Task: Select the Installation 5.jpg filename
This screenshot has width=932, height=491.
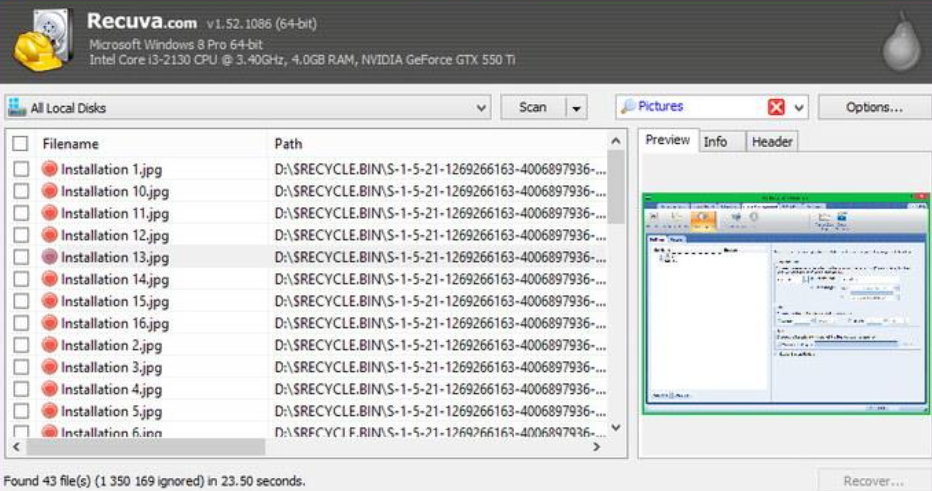Action: click(x=111, y=412)
